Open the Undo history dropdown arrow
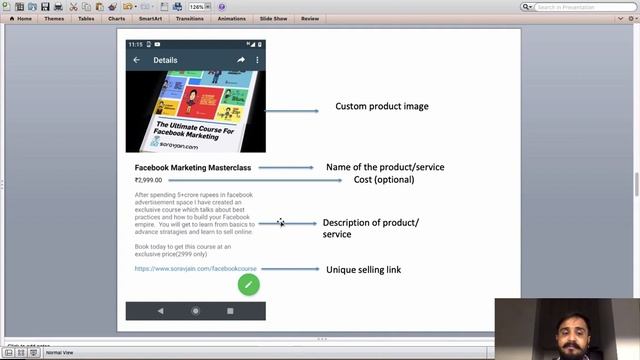 click(136, 7)
